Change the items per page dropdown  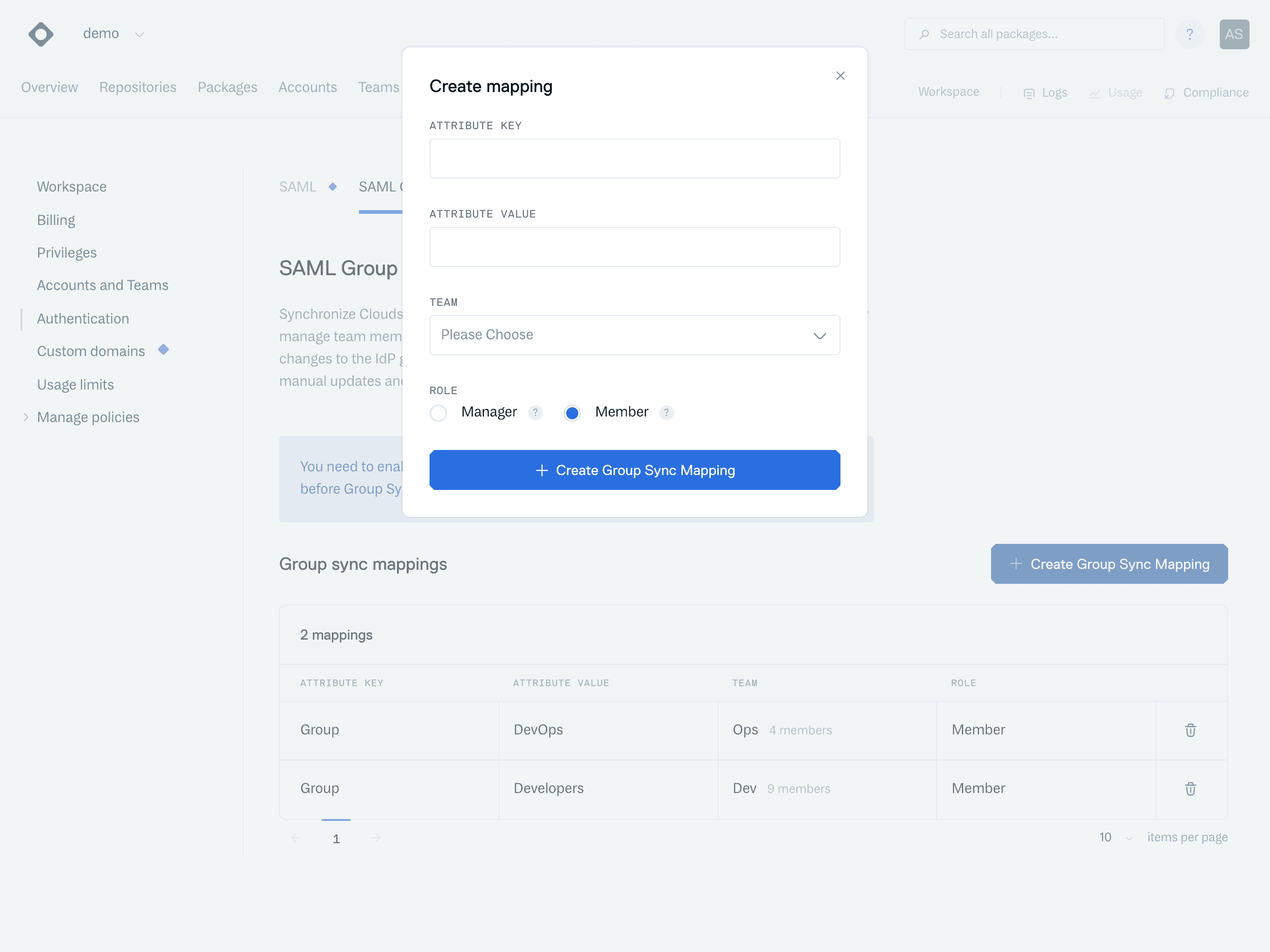pos(1115,837)
